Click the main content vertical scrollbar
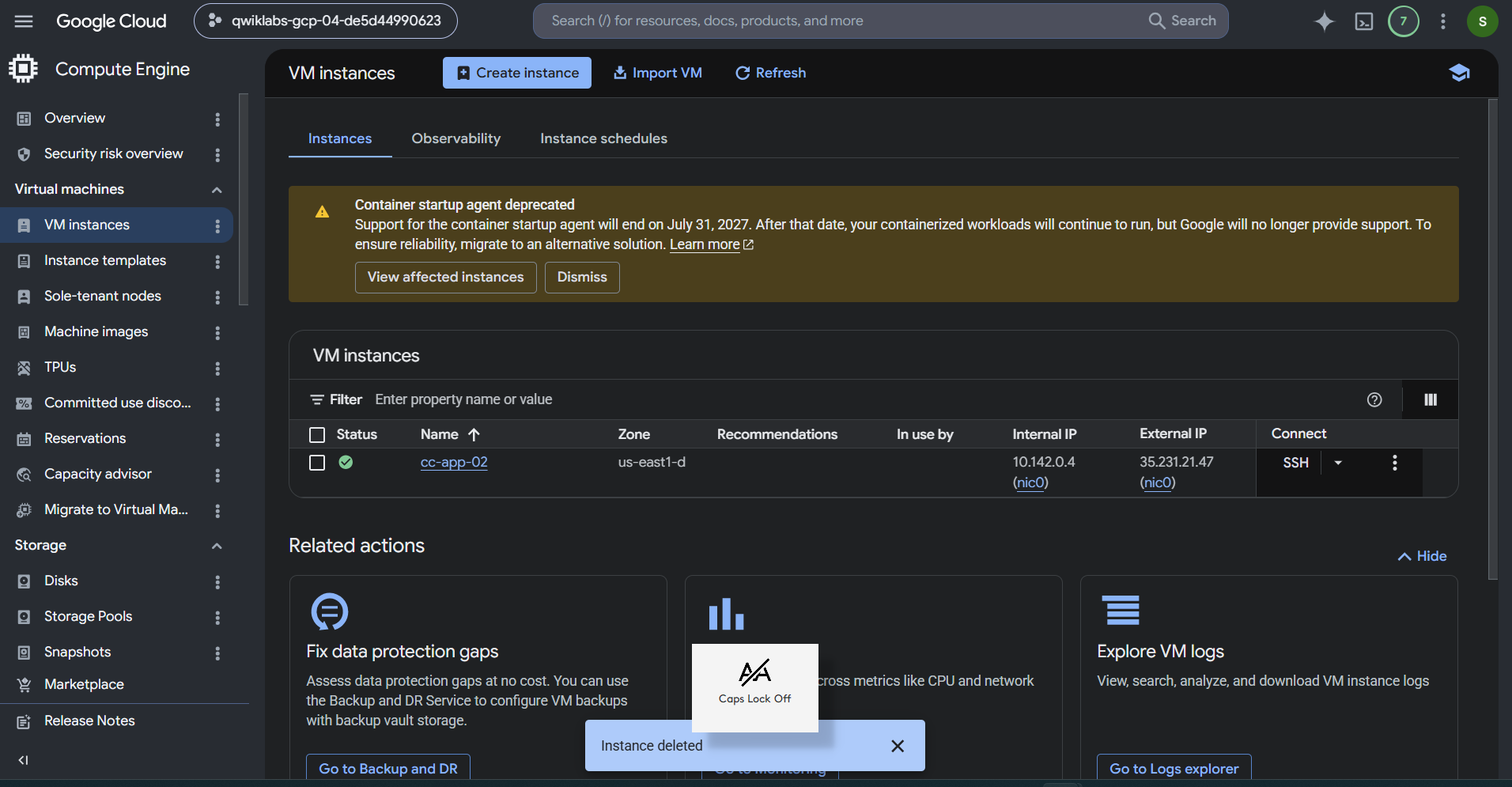 point(1493,340)
